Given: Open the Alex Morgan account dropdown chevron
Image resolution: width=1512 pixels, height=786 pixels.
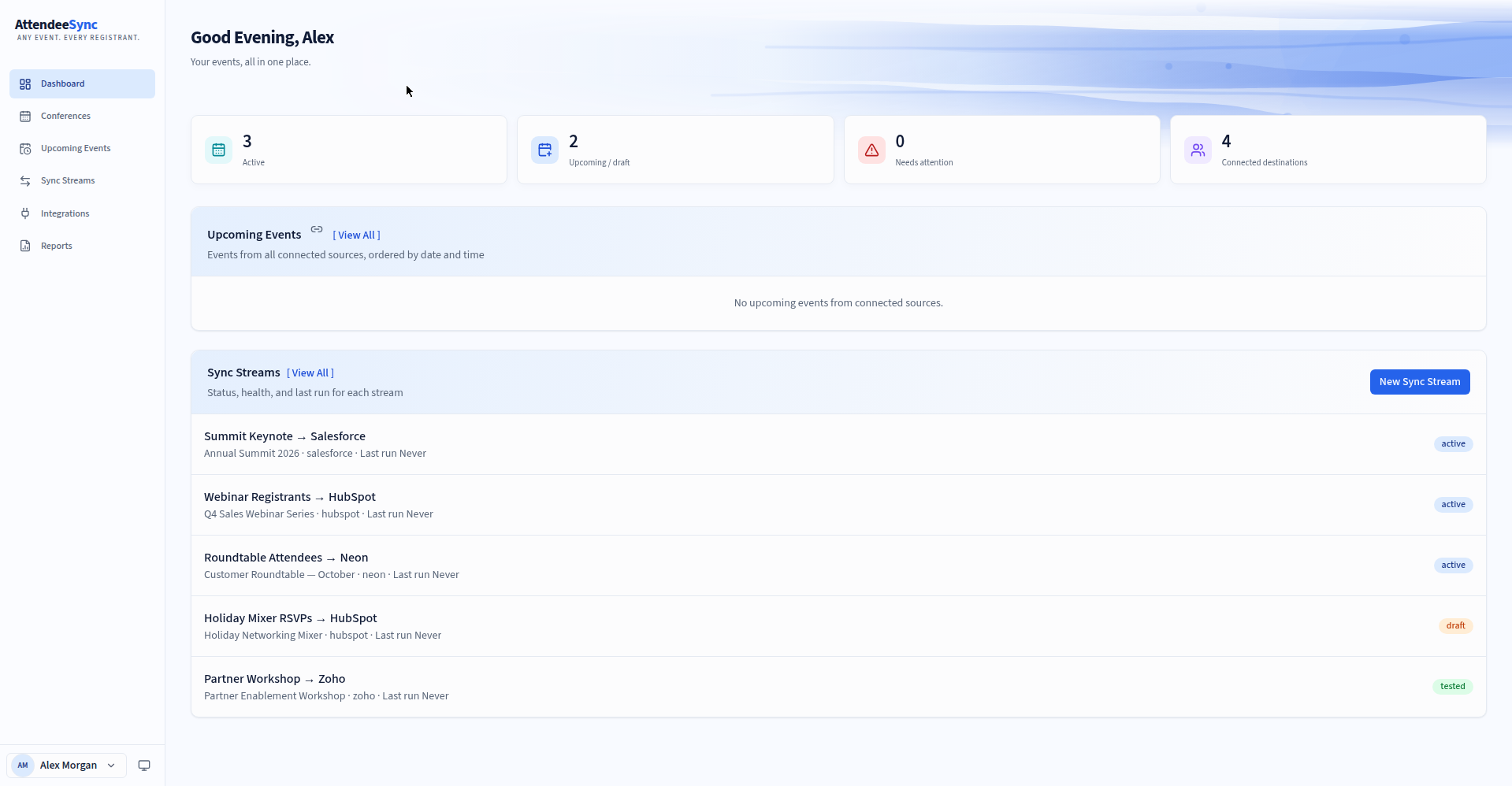Looking at the screenshot, I should tap(111, 766).
